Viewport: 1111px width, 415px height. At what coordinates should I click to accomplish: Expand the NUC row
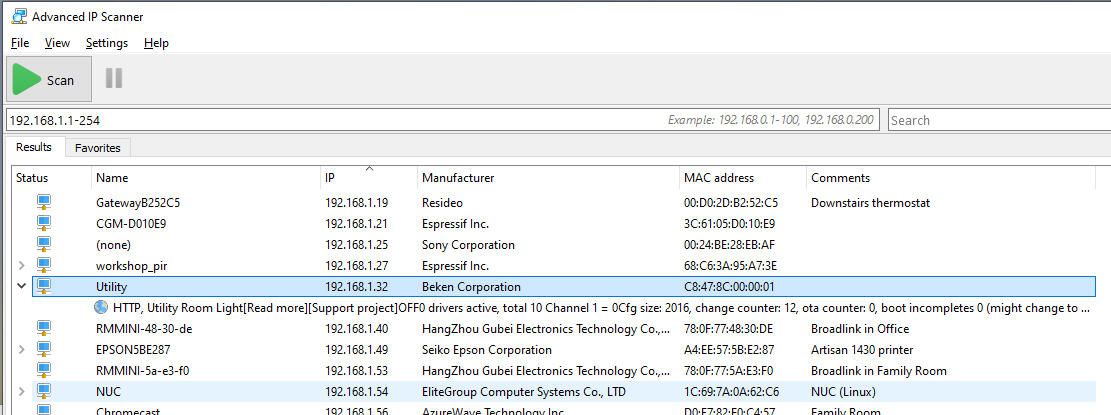[21, 392]
